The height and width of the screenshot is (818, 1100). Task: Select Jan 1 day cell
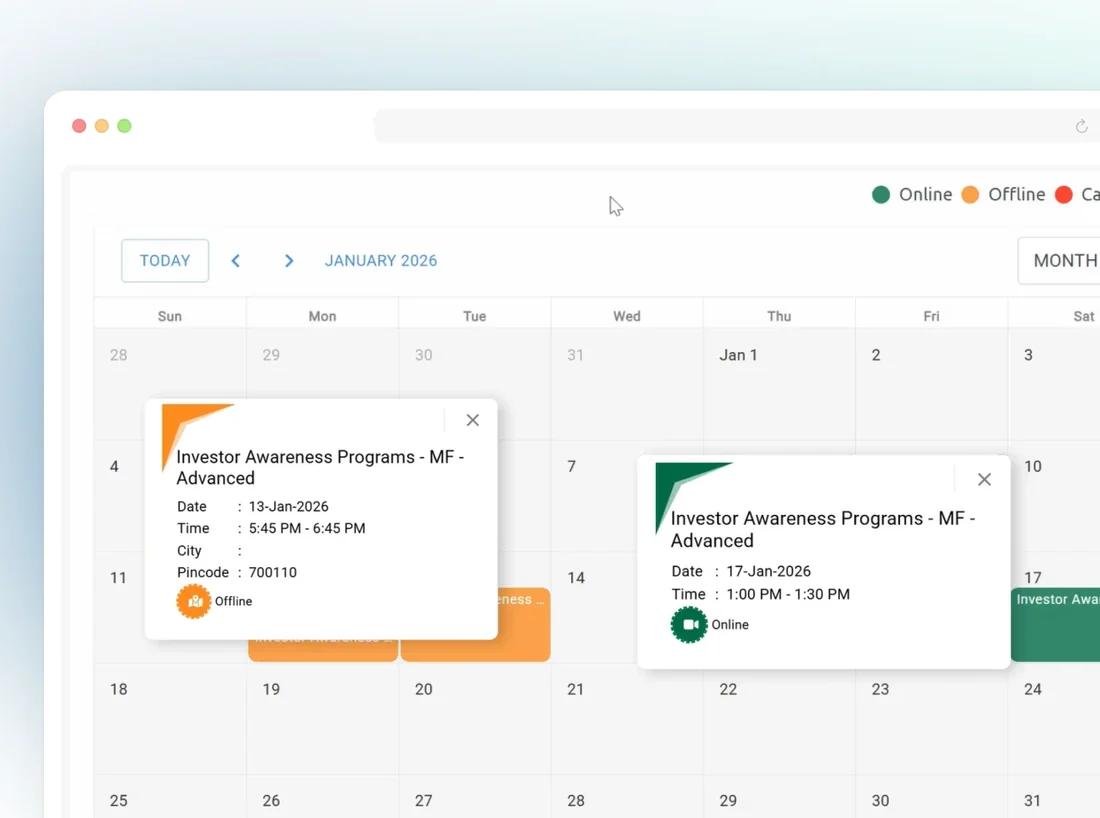pos(779,384)
